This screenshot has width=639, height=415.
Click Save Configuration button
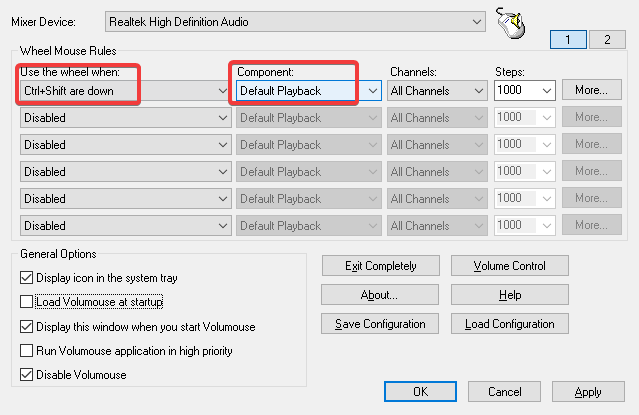tap(379, 324)
